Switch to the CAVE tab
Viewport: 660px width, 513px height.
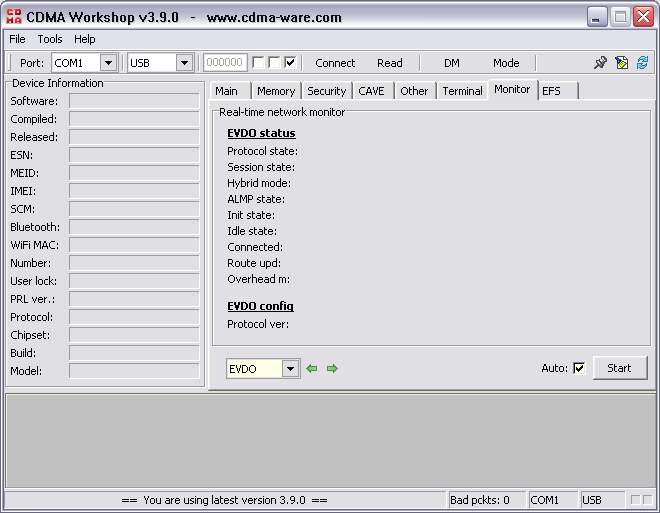(373, 91)
